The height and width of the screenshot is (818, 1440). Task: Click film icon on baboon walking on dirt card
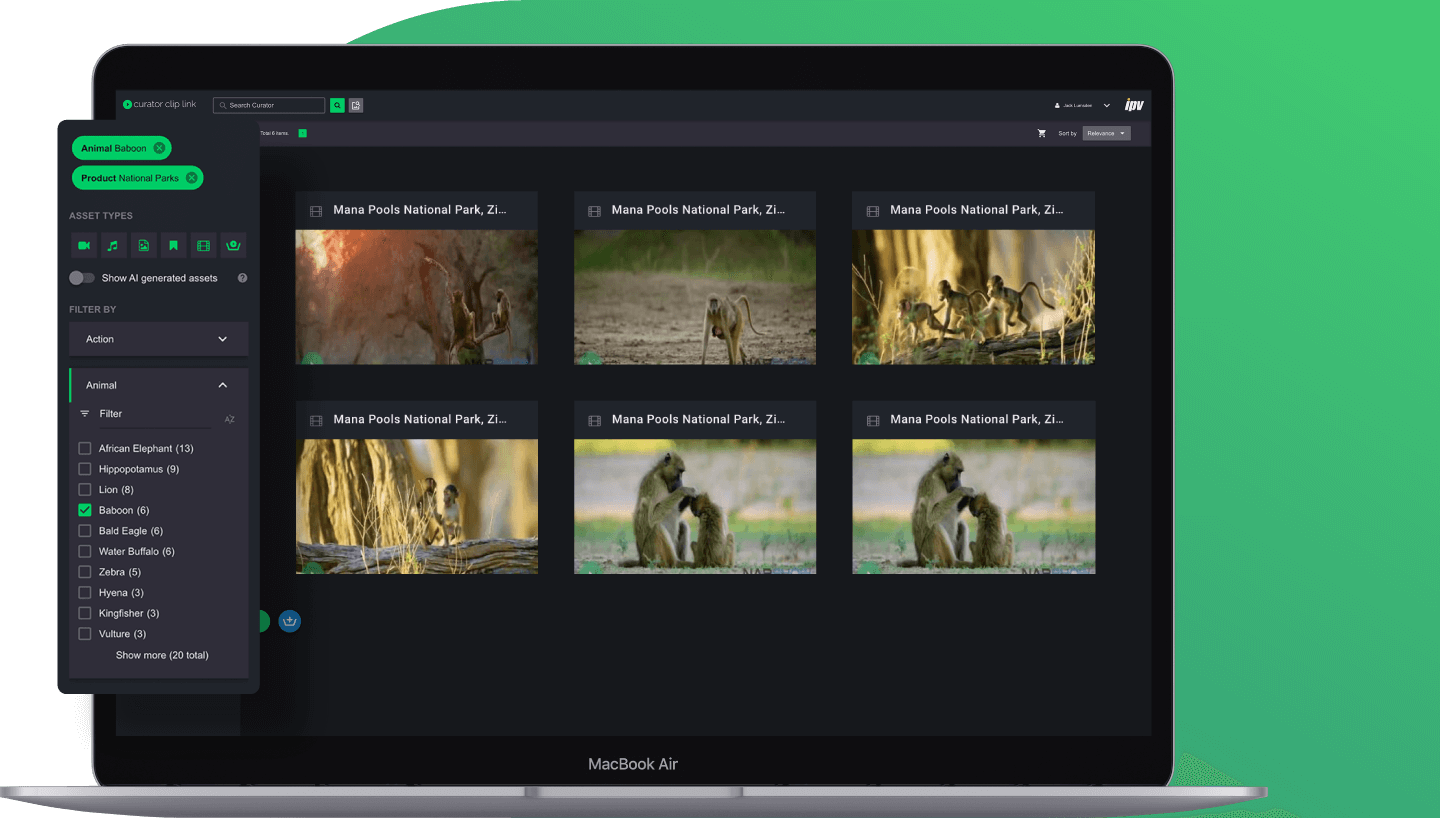tap(594, 211)
